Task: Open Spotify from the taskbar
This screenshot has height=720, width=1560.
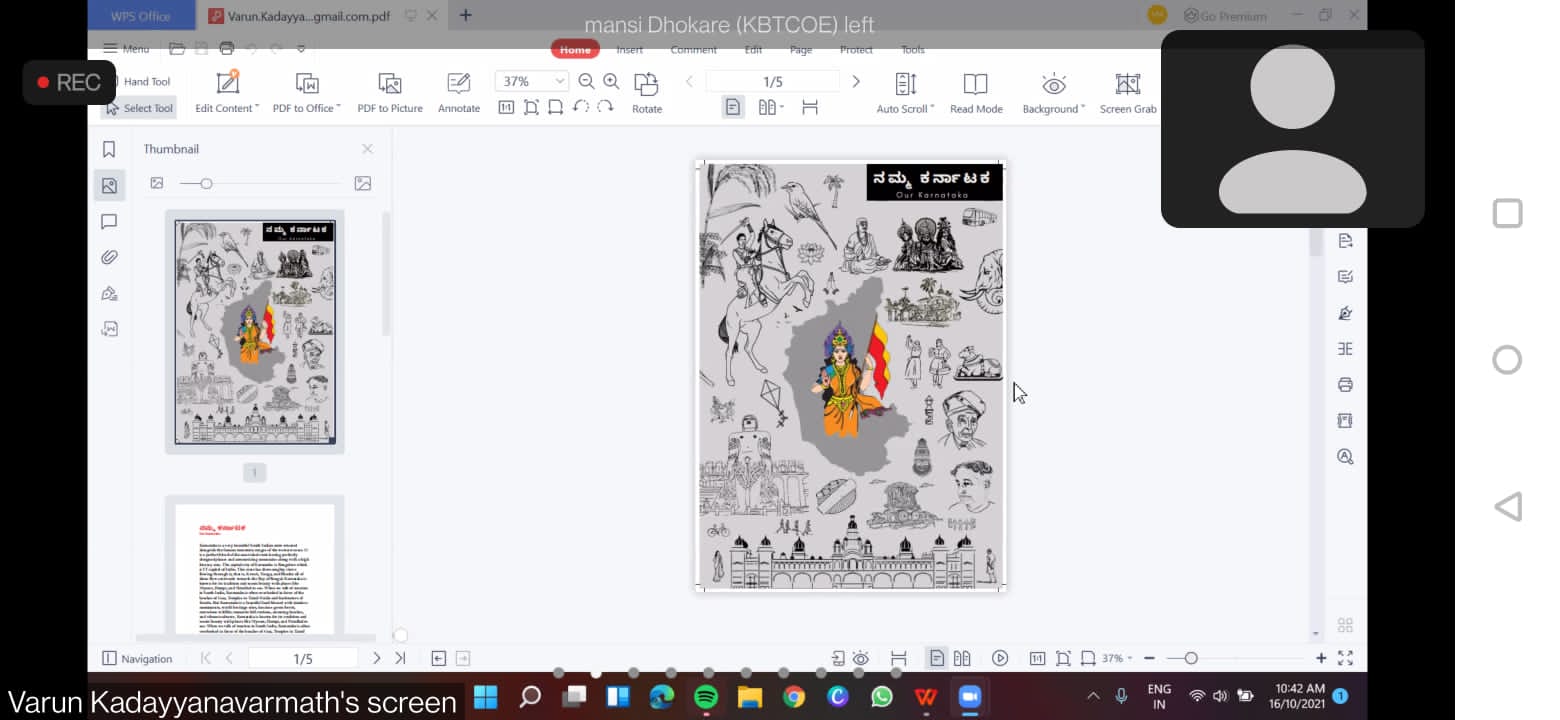Action: click(x=706, y=696)
